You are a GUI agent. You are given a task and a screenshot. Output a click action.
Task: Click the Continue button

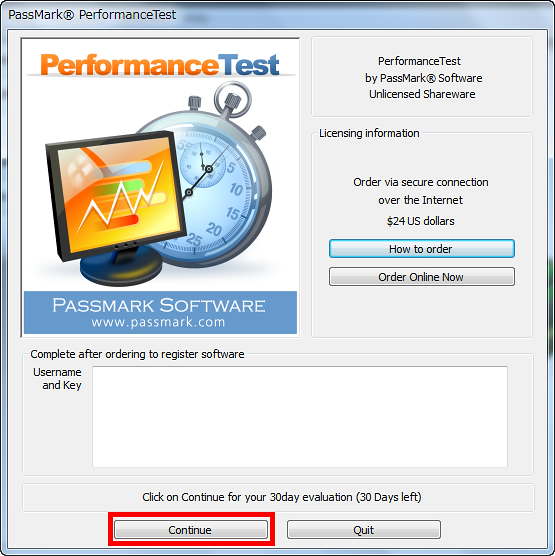(x=191, y=529)
